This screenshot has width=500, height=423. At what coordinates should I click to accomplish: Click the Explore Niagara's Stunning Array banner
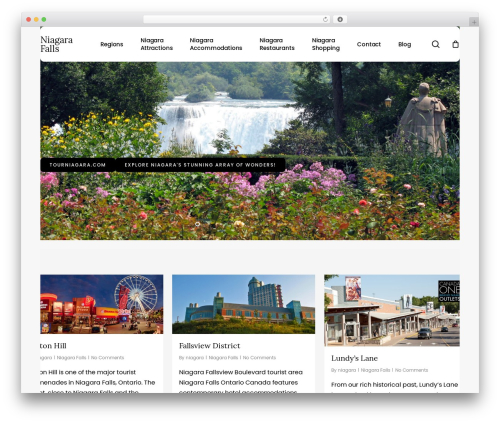click(200, 165)
